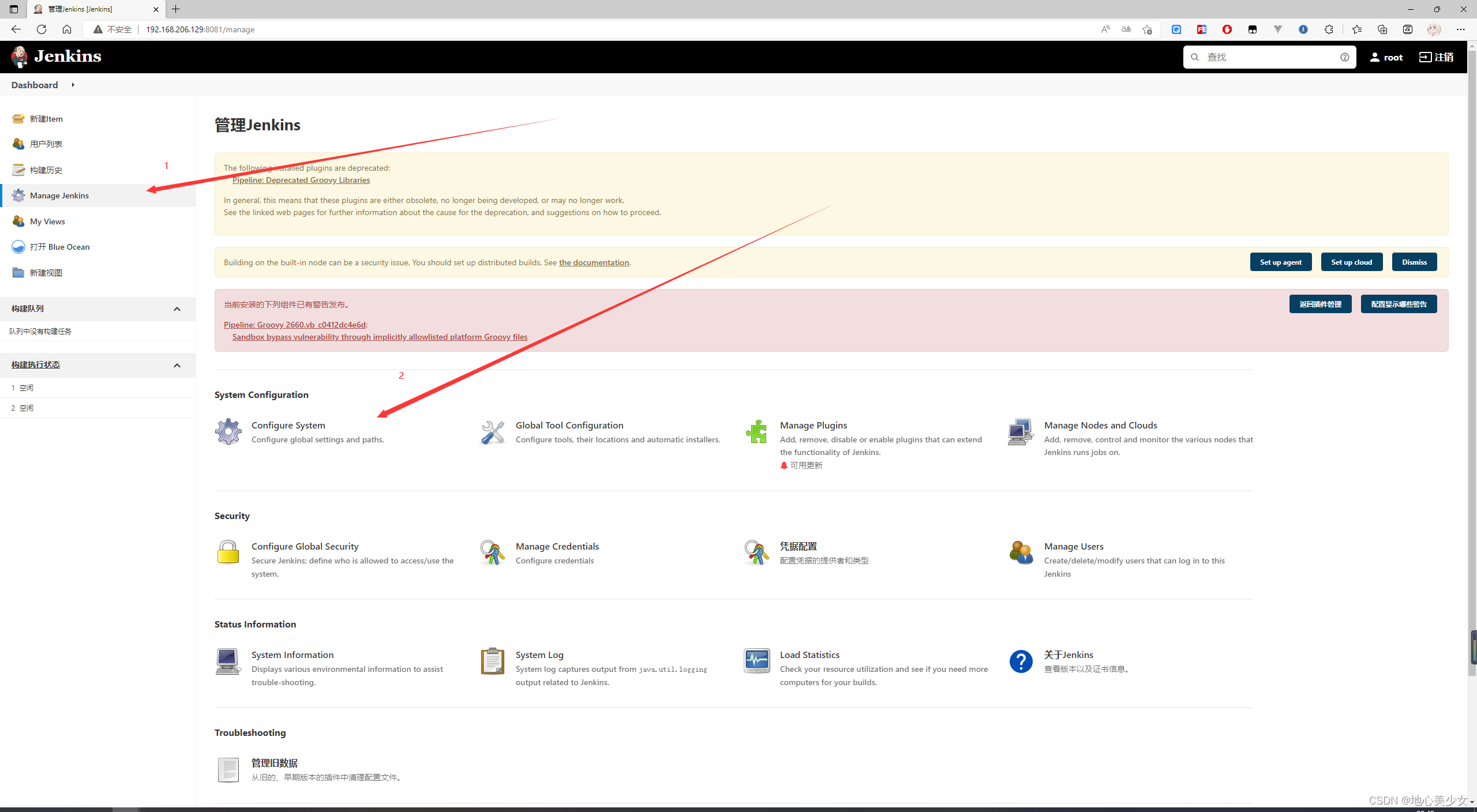Collapse the 构建队列 build queue panel

click(177, 309)
